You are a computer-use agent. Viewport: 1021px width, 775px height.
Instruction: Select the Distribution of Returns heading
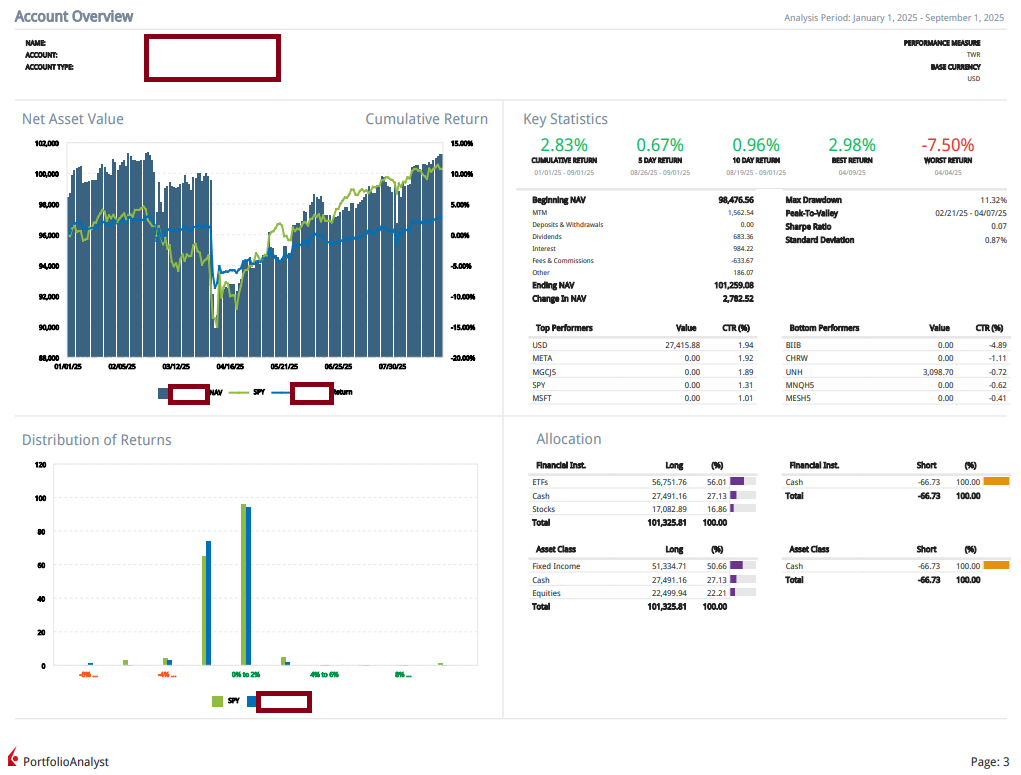[x=96, y=440]
